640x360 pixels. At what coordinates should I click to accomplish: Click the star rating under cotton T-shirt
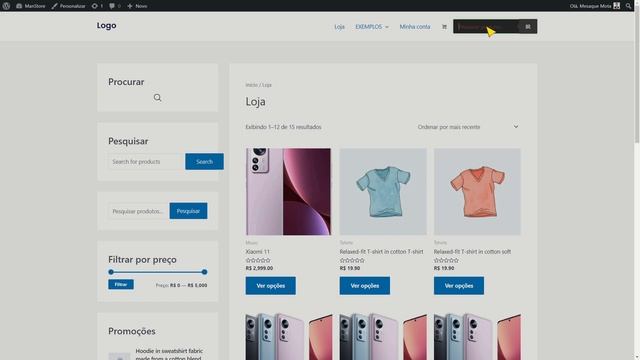[x=352, y=260]
